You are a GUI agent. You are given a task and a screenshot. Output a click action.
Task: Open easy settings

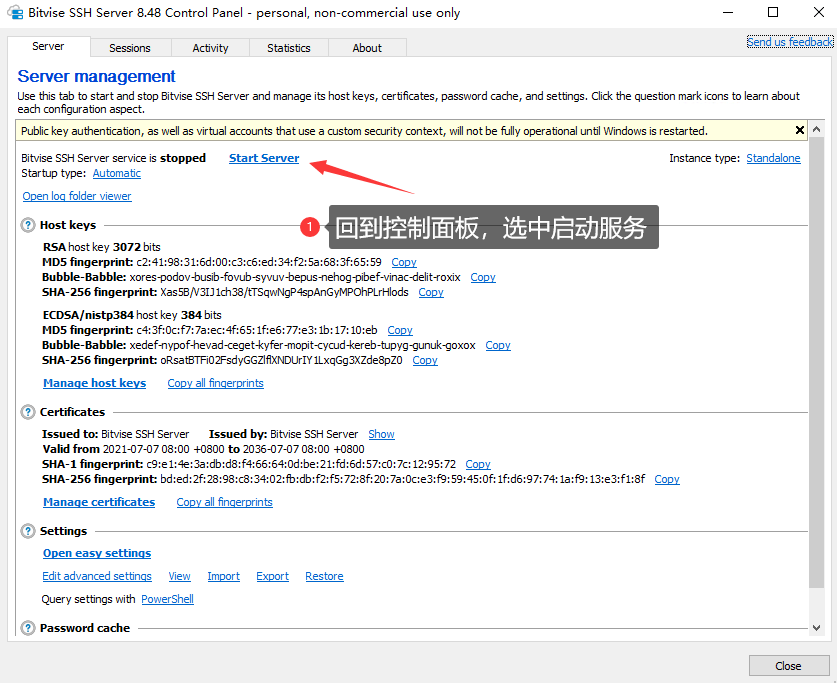[x=97, y=553]
